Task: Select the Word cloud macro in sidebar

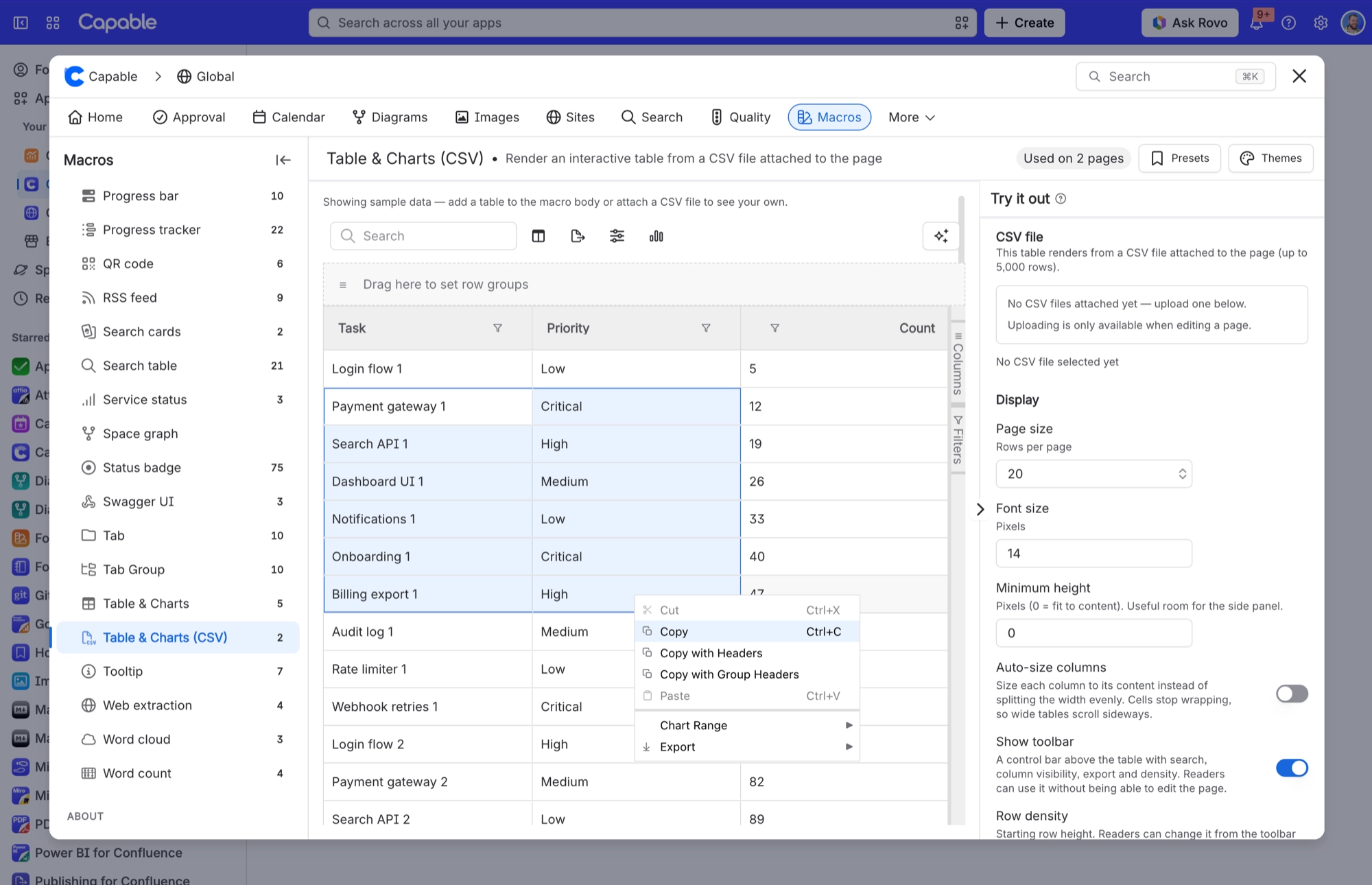Action: point(178,740)
